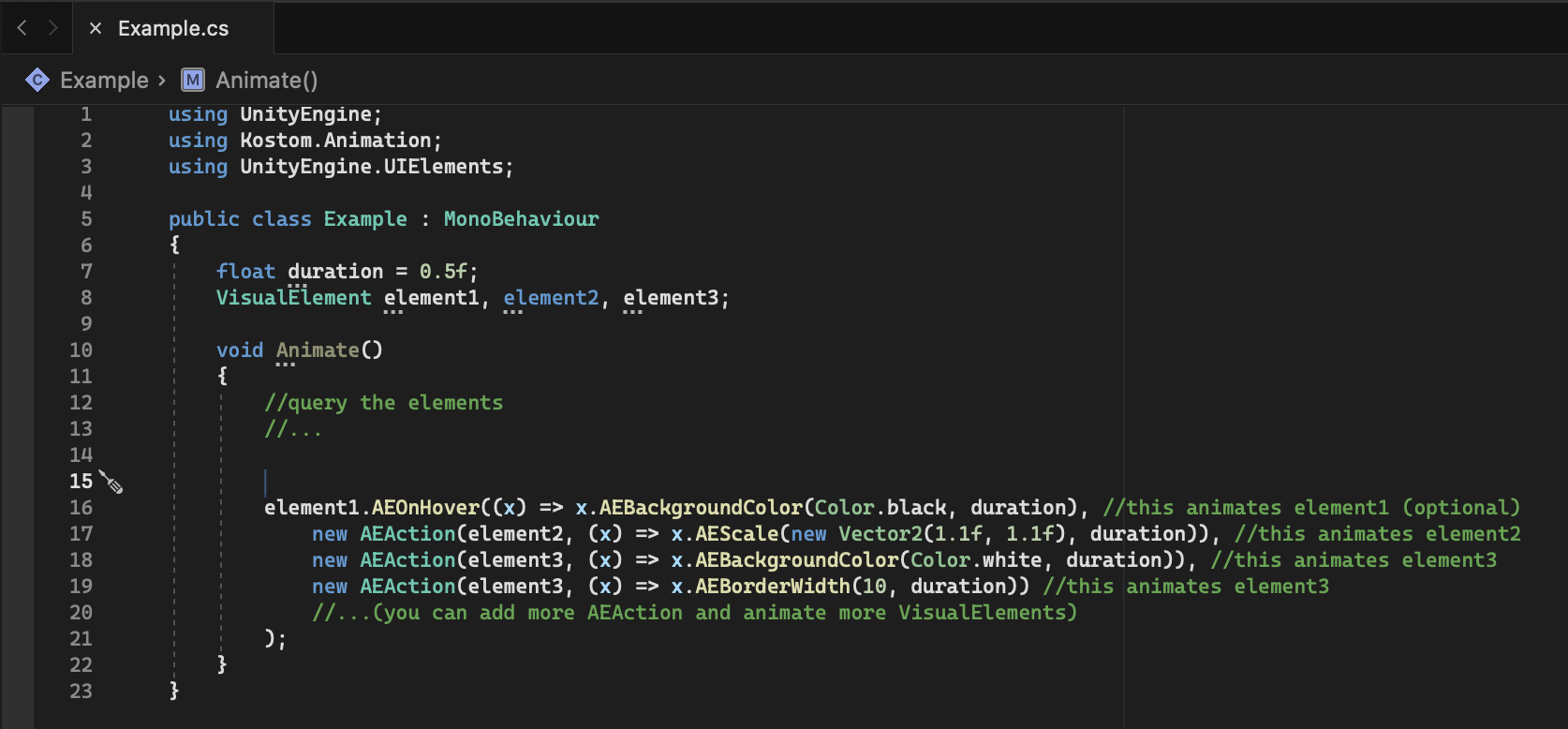
Task: Close the Example.cs tab
Action: click(x=96, y=28)
